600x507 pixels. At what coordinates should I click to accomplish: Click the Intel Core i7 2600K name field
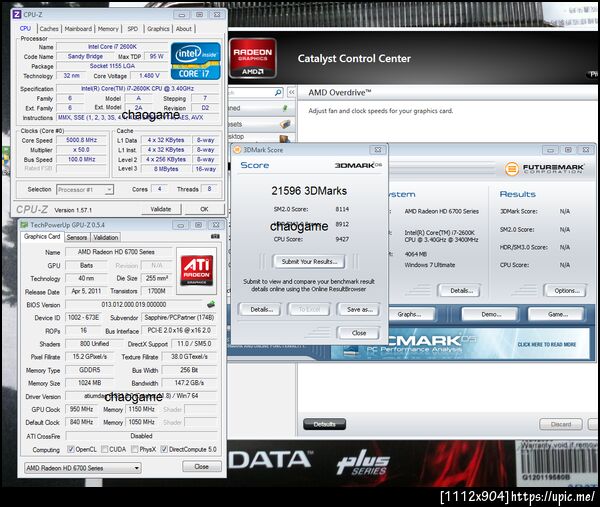coord(112,47)
